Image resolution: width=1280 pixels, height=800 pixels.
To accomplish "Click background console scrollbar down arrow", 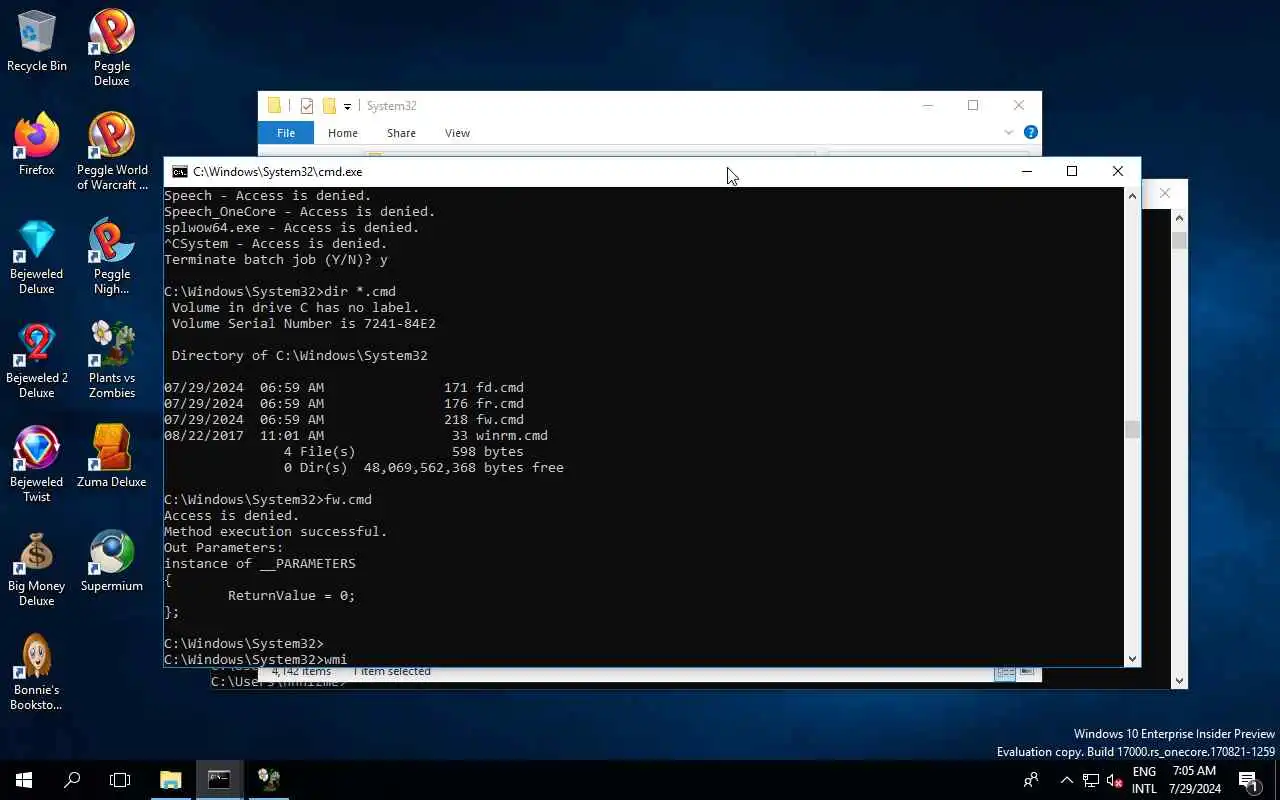I will [x=1180, y=680].
